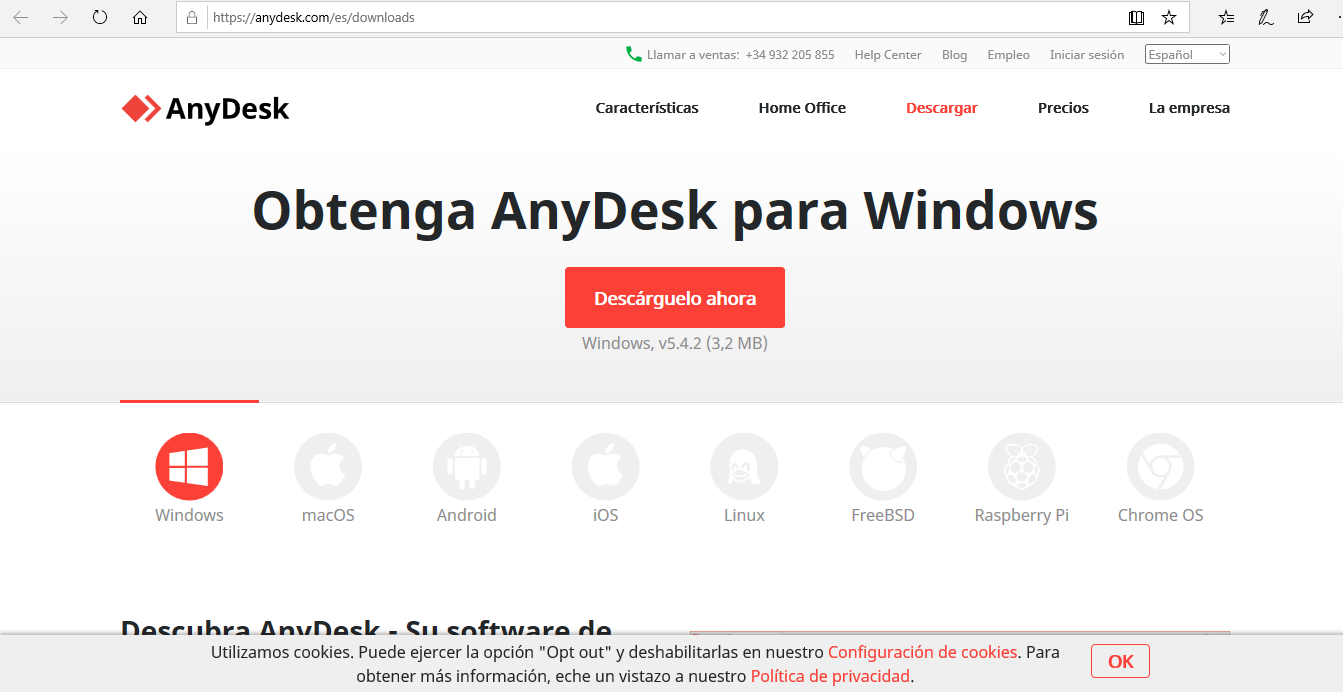The width and height of the screenshot is (1343, 692).
Task: Refresh the page with the reload icon
Action: [100, 17]
